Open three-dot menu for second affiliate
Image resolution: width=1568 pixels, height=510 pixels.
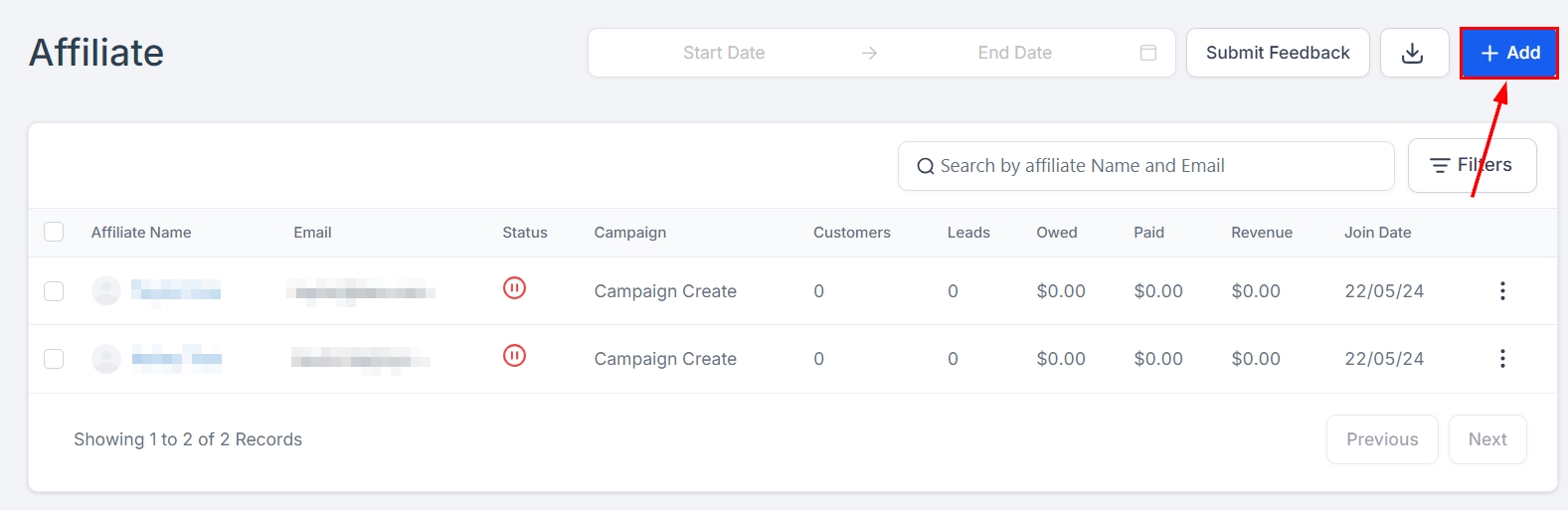coord(1501,358)
